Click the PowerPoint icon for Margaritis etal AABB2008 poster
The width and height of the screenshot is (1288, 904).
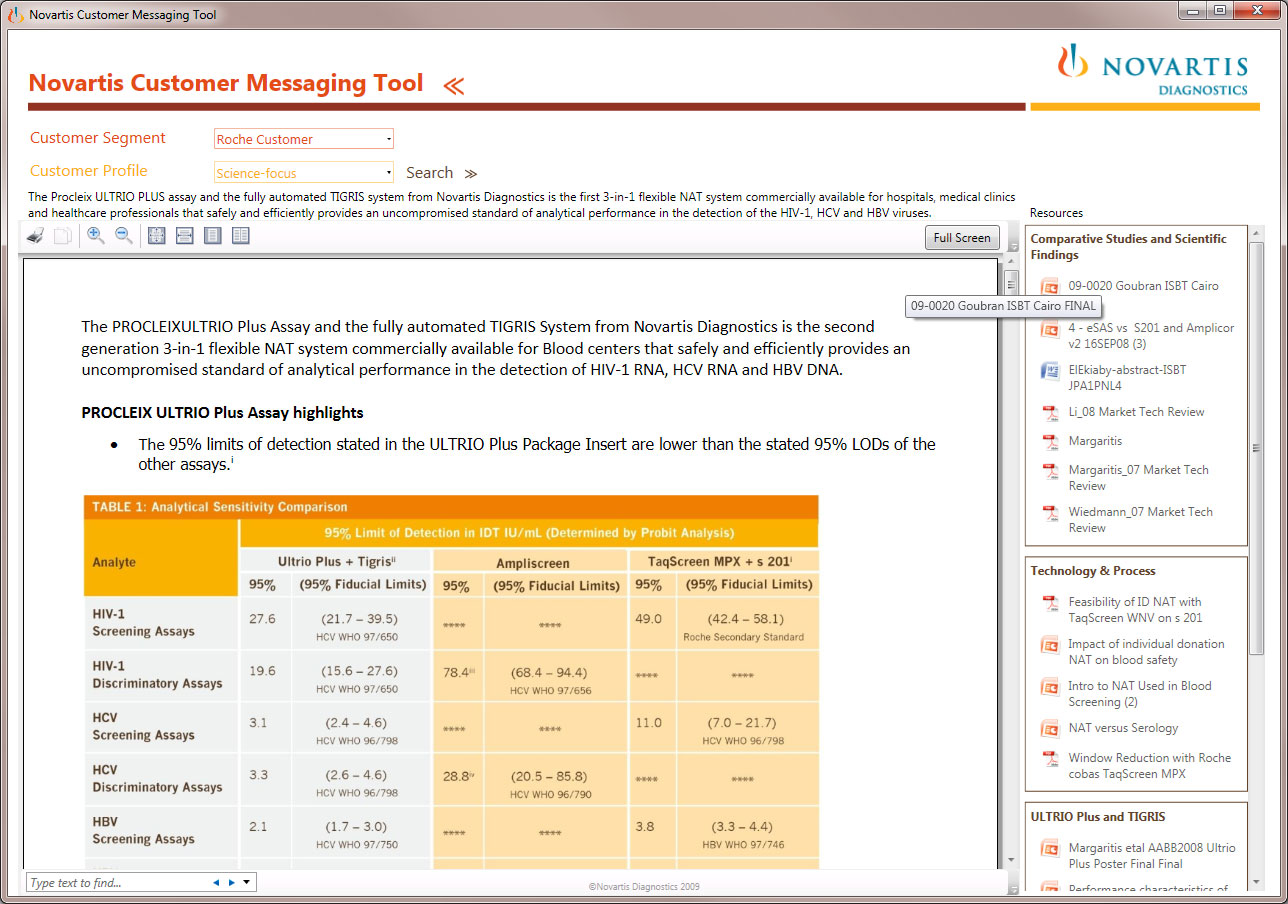pos(1050,849)
